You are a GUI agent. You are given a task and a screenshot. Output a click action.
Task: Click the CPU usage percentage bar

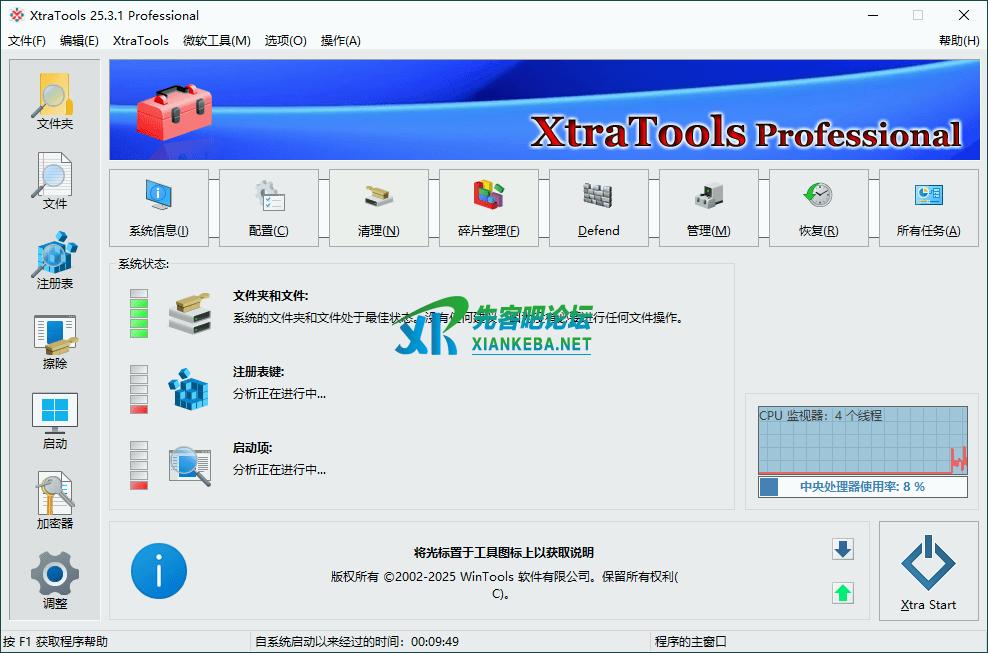point(862,487)
